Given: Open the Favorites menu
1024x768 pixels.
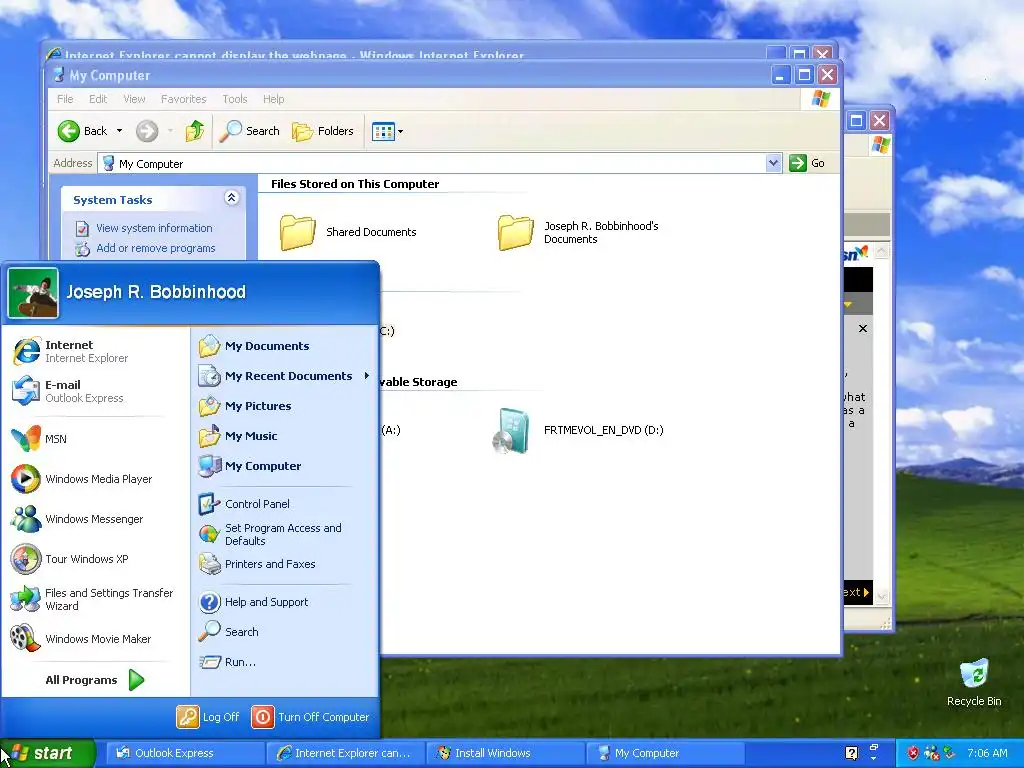Looking at the screenshot, I should click(184, 99).
